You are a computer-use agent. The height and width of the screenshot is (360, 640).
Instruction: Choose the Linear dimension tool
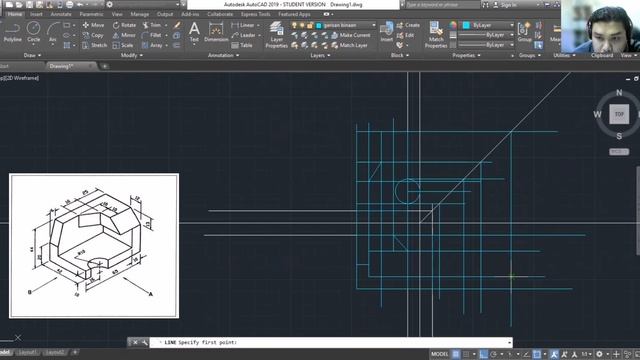tap(243, 25)
